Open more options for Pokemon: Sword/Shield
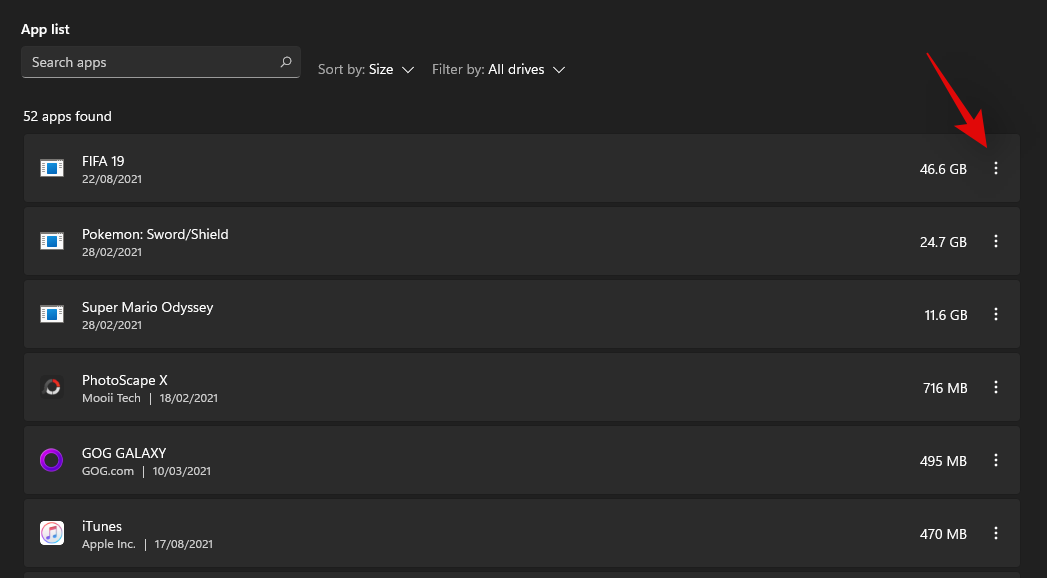The width and height of the screenshot is (1047, 578). [995, 242]
